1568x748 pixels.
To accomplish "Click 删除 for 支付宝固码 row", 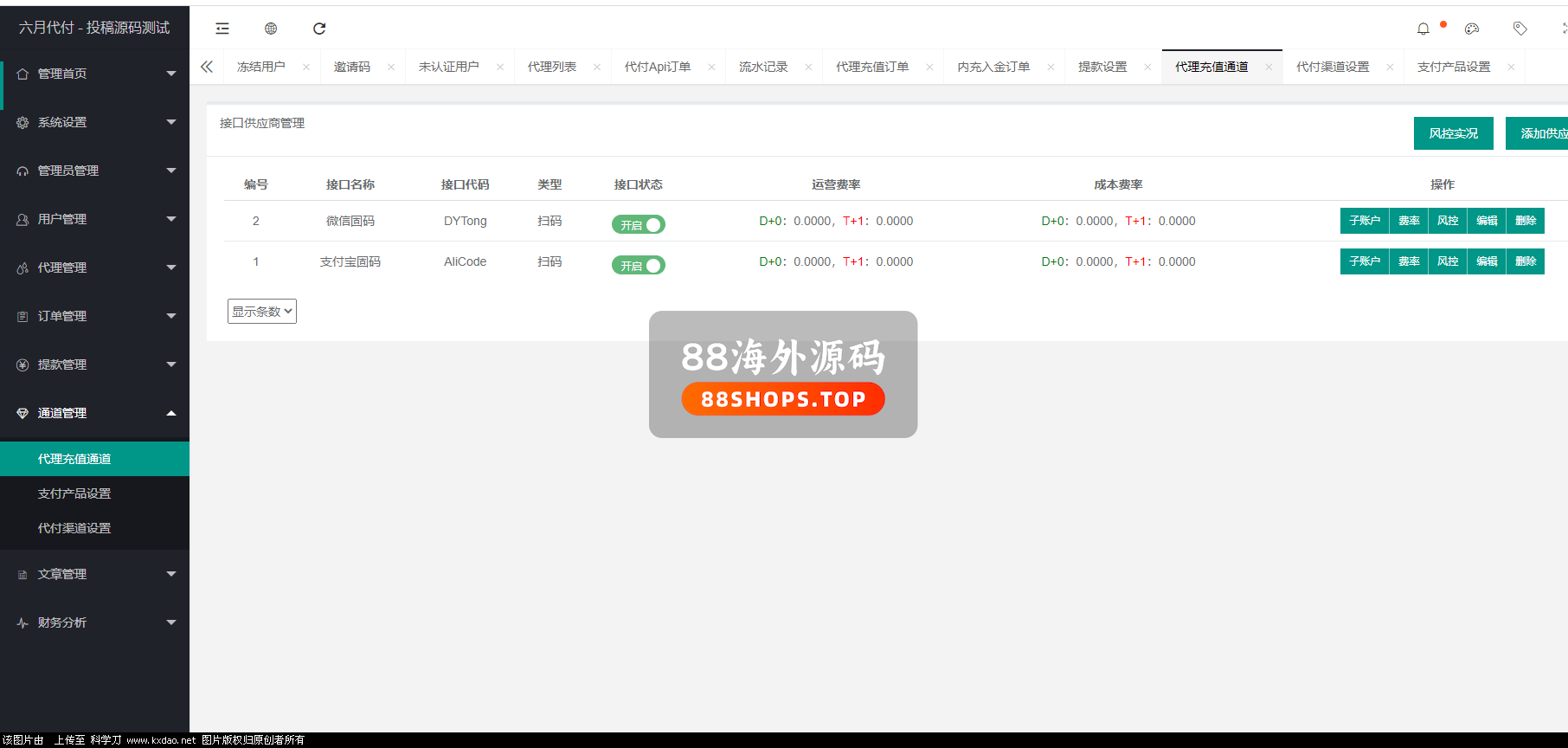I will click(1526, 261).
